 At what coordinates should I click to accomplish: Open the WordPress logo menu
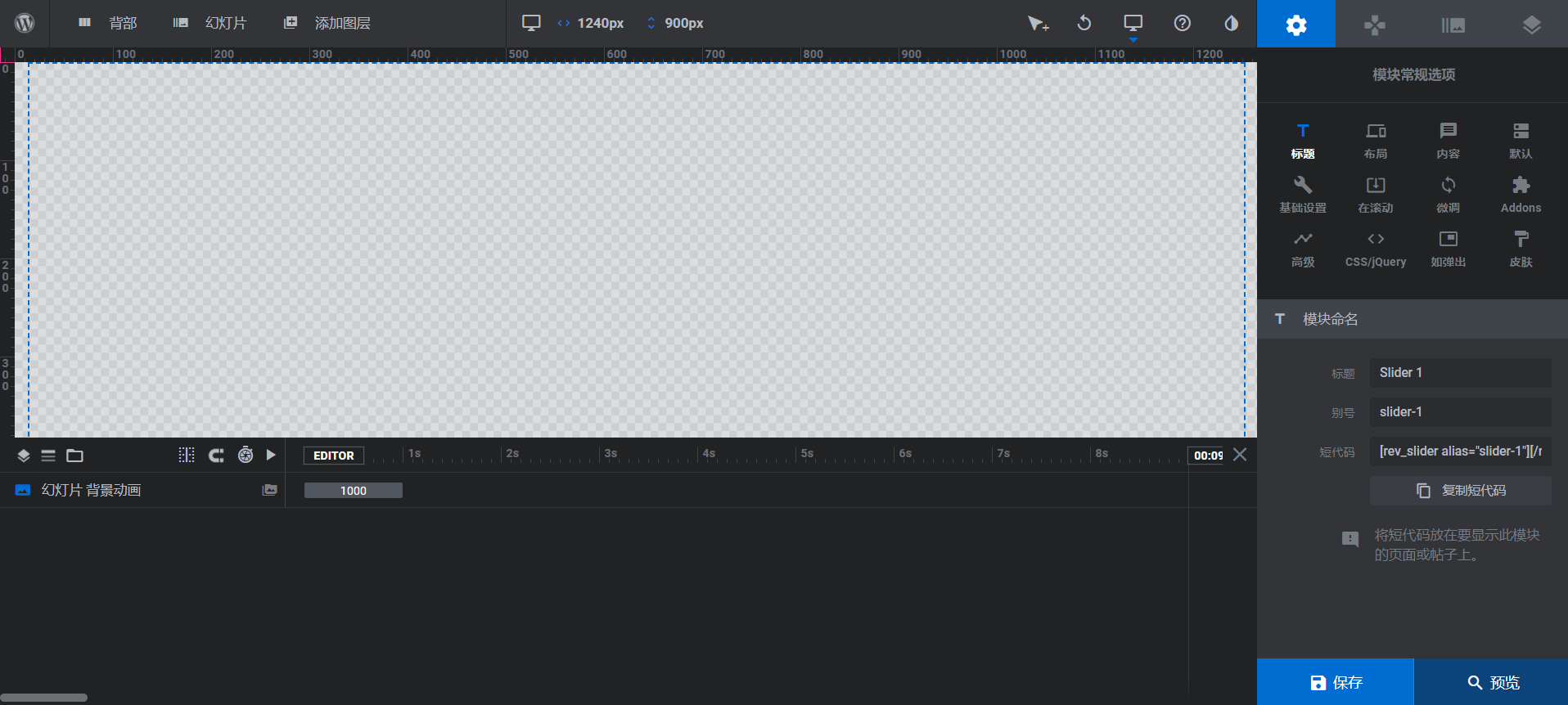click(x=25, y=23)
